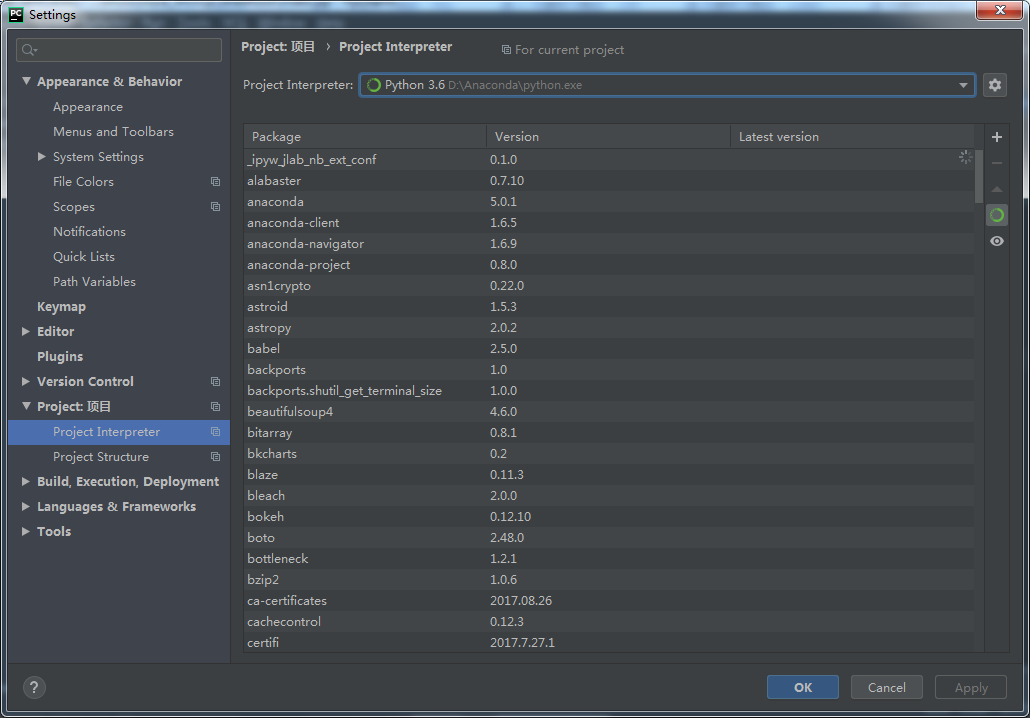The height and width of the screenshot is (718, 1030).
Task: Click the OK button
Action: tap(803, 687)
